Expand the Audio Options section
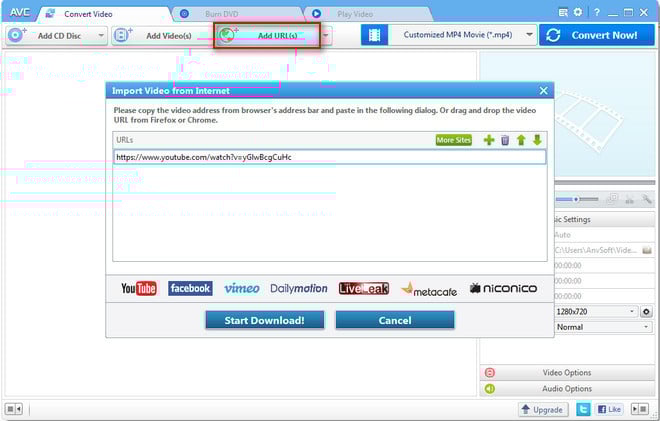The image size is (660, 421). (567, 389)
